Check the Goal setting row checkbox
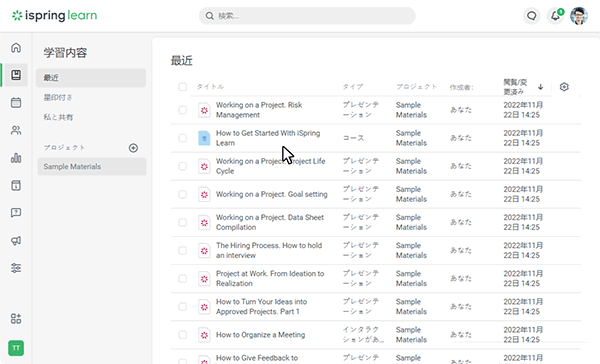Screen dimensions: 600x364 pyautogui.click(x=183, y=194)
